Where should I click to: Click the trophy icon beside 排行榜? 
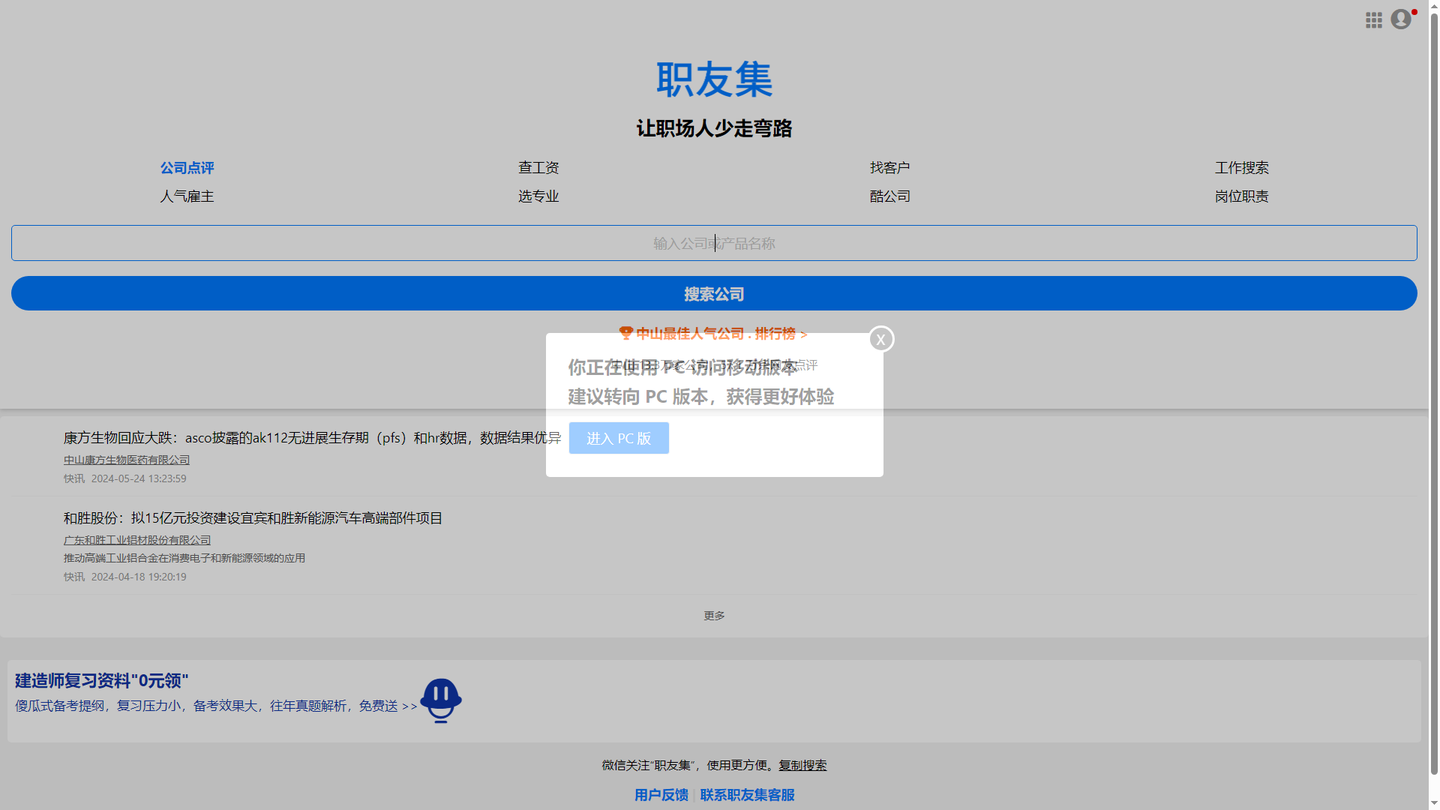(626, 333)
